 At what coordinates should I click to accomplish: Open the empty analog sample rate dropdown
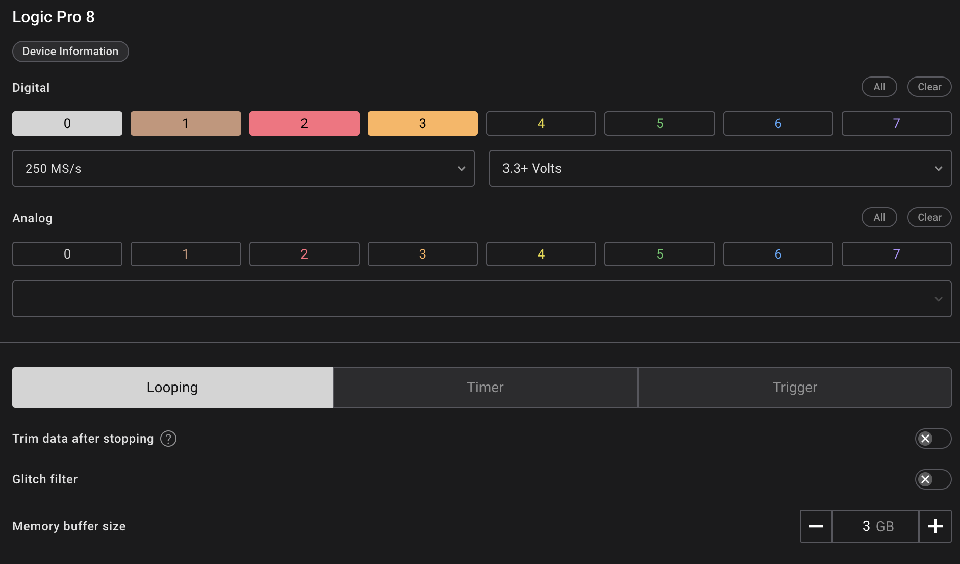coord(482,299)
